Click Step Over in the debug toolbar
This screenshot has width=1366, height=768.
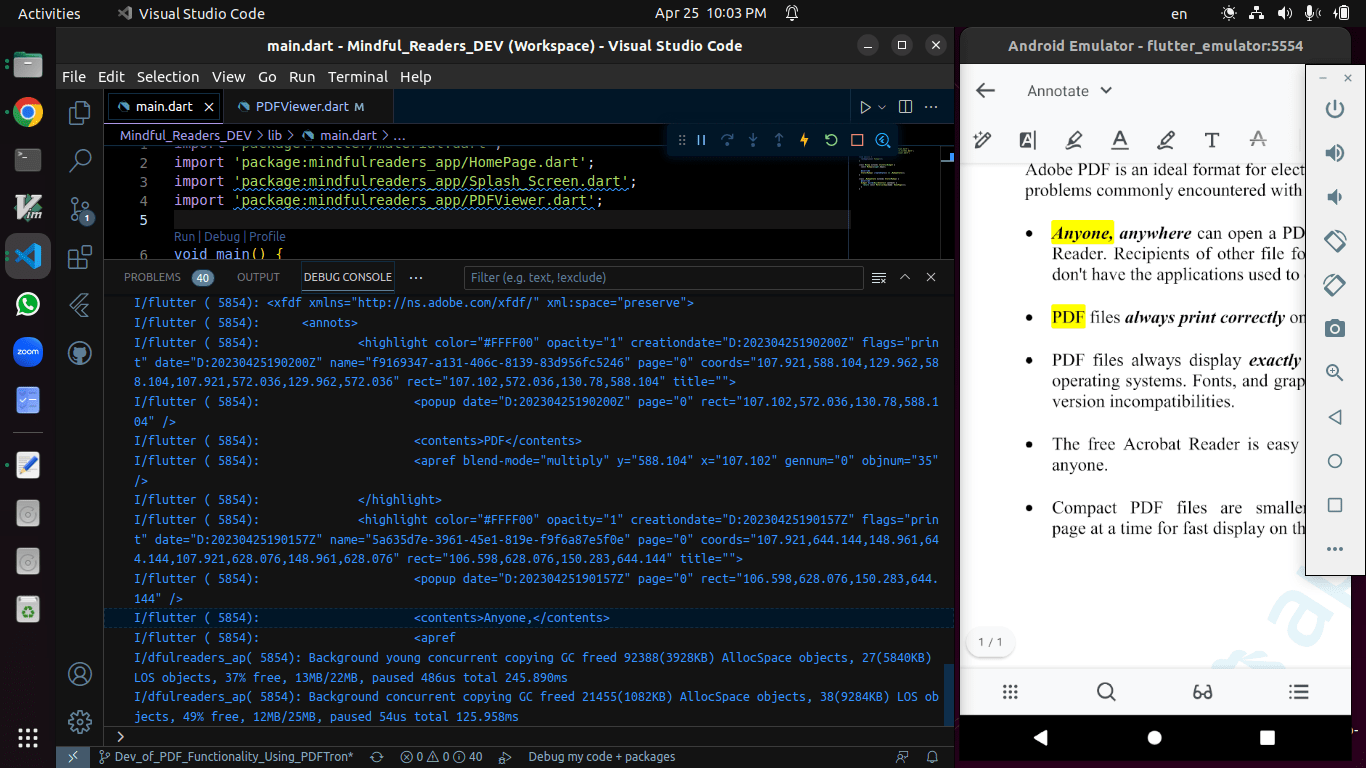[x=728, y=141]
